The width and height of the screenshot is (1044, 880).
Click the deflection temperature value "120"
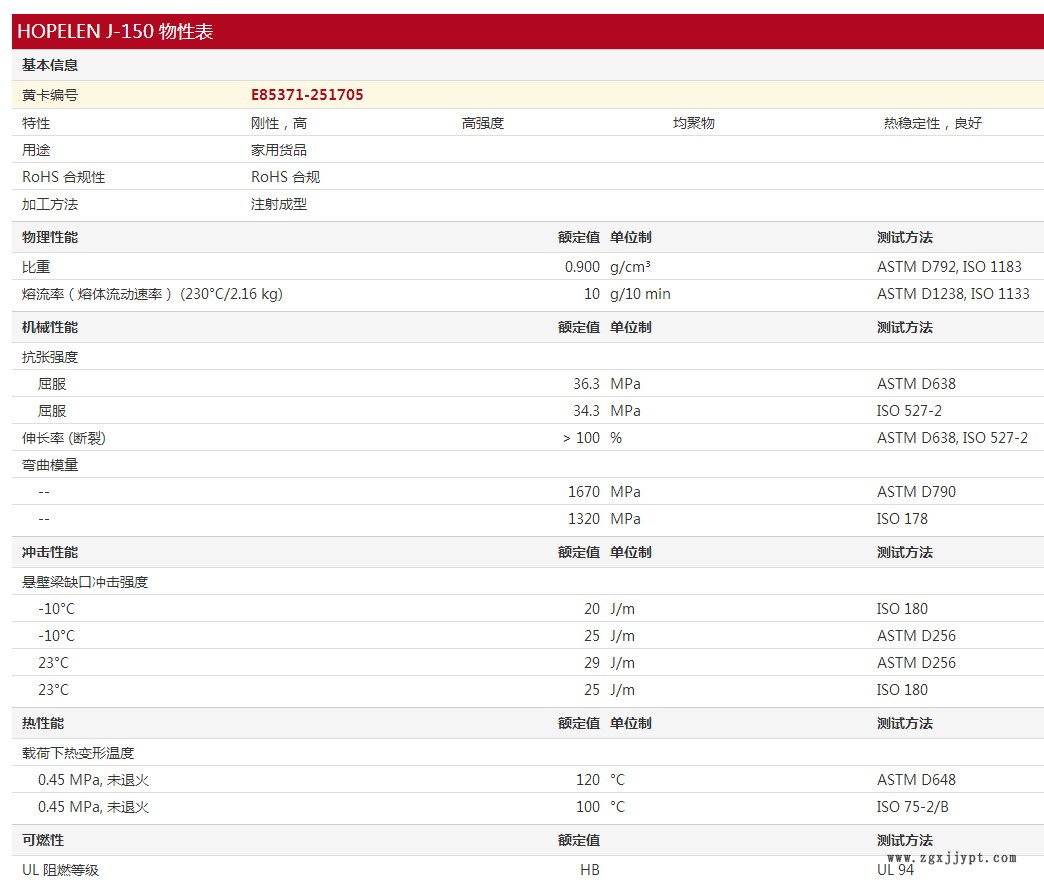click(588, 780)
